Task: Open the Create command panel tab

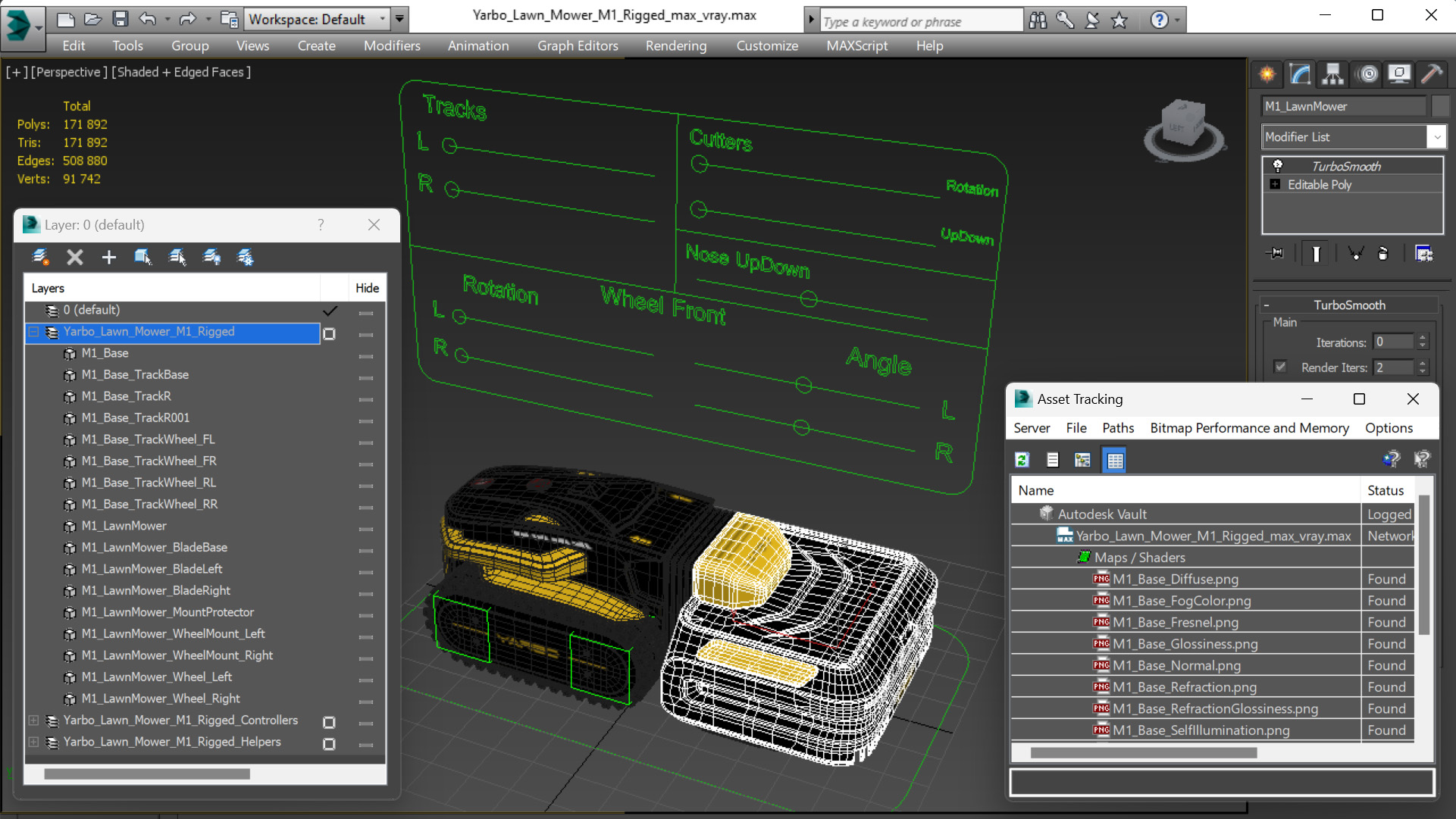Action: [x=1267, y=73]
